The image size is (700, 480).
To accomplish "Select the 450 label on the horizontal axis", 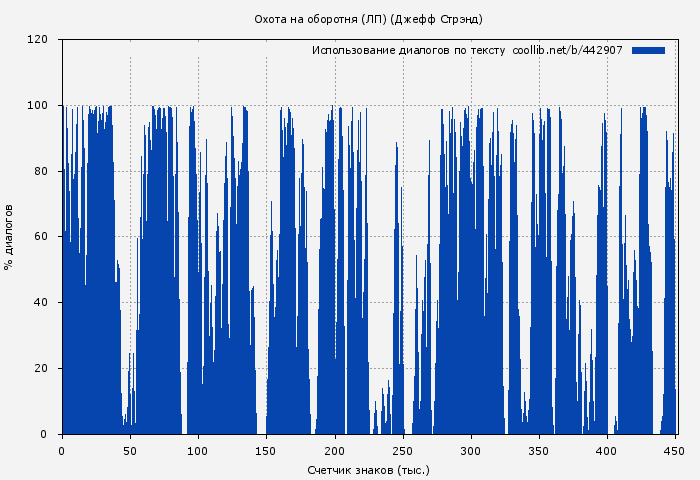I will pos(675,450).
